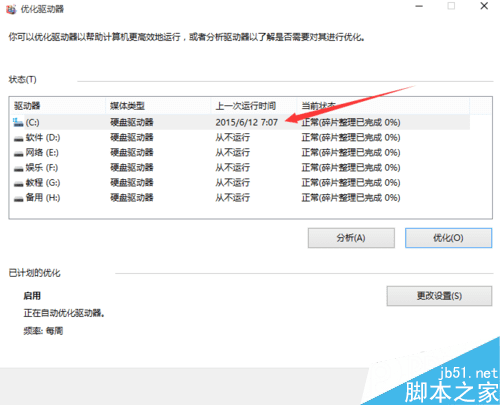Select the 备用 (H:) drive icon
Screen dimensions: 500x405
coord(18,198)
